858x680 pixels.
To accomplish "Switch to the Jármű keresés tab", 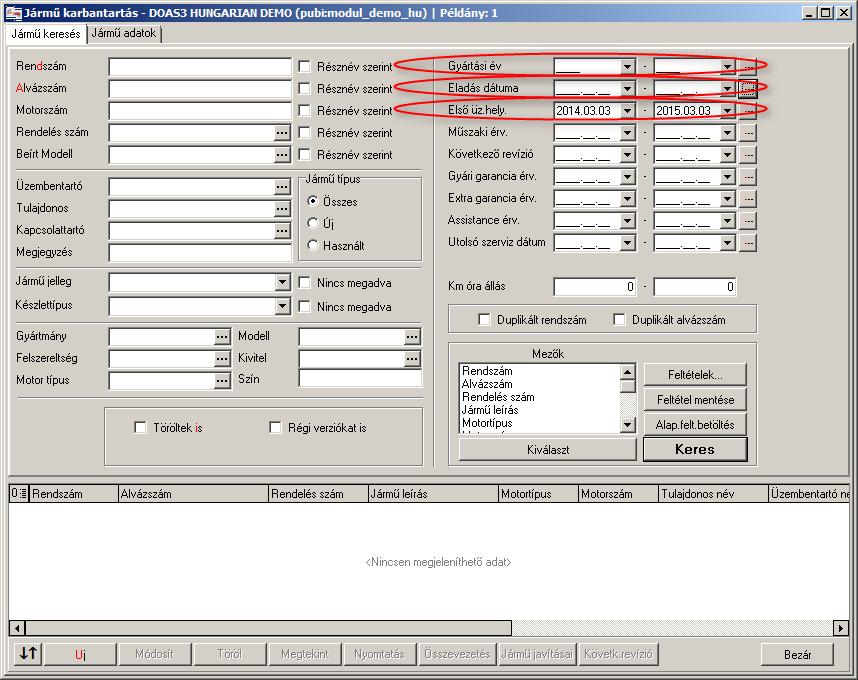I will pos(46,34).
